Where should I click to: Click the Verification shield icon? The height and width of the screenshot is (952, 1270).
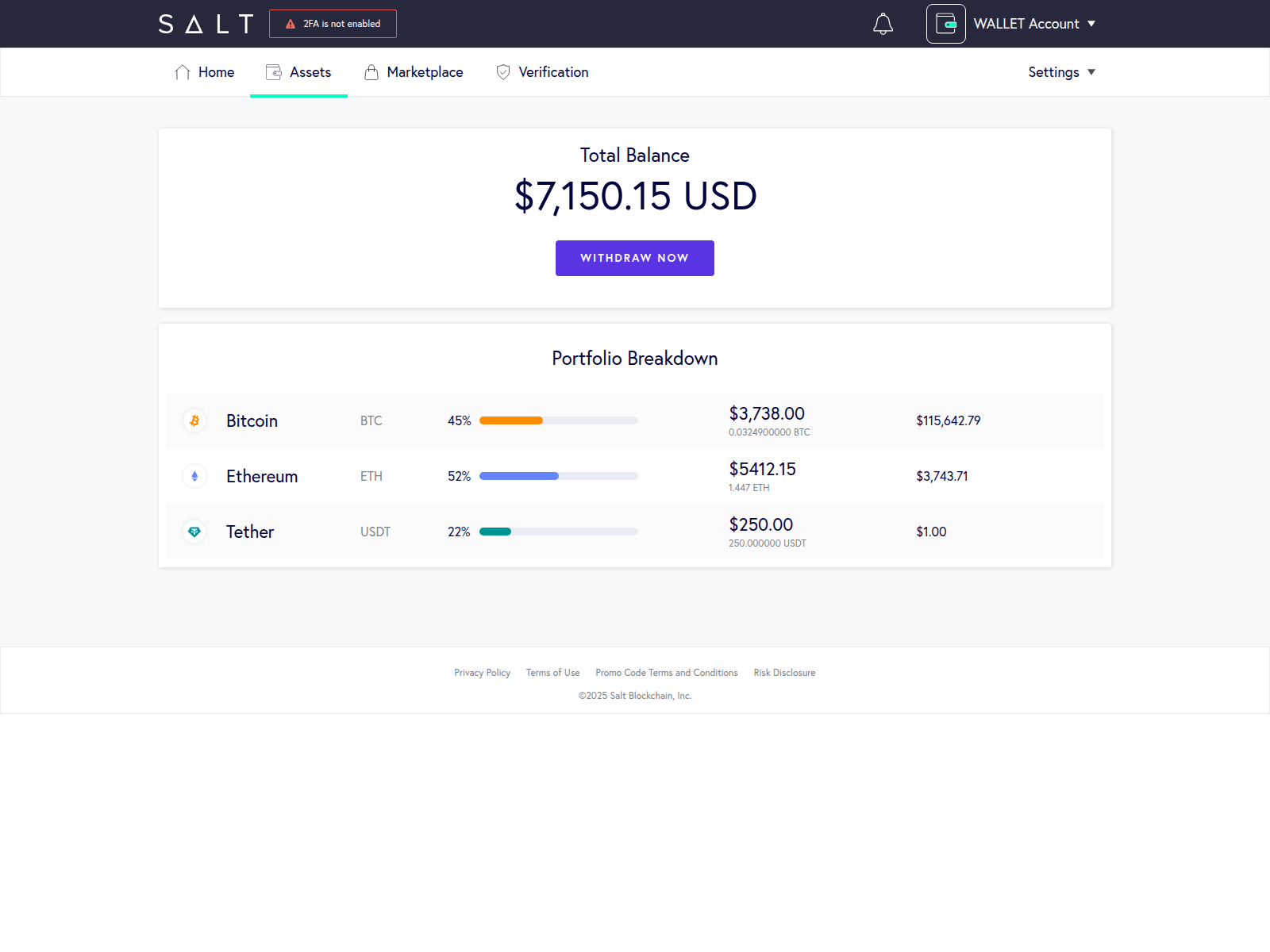coord(503,72)
